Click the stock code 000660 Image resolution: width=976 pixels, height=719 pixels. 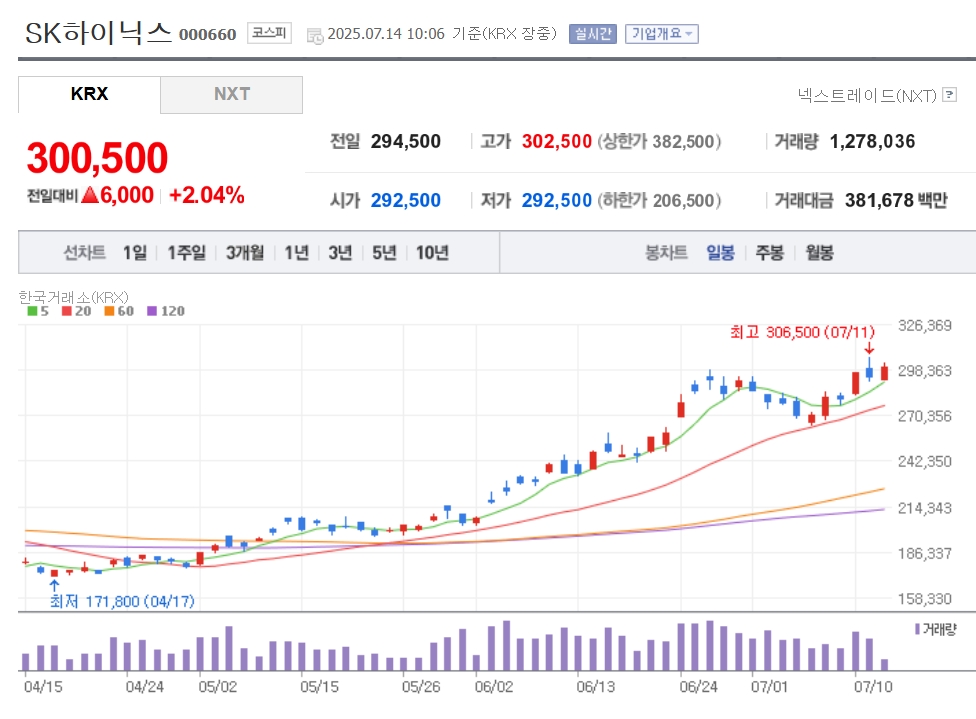[207, 34]
